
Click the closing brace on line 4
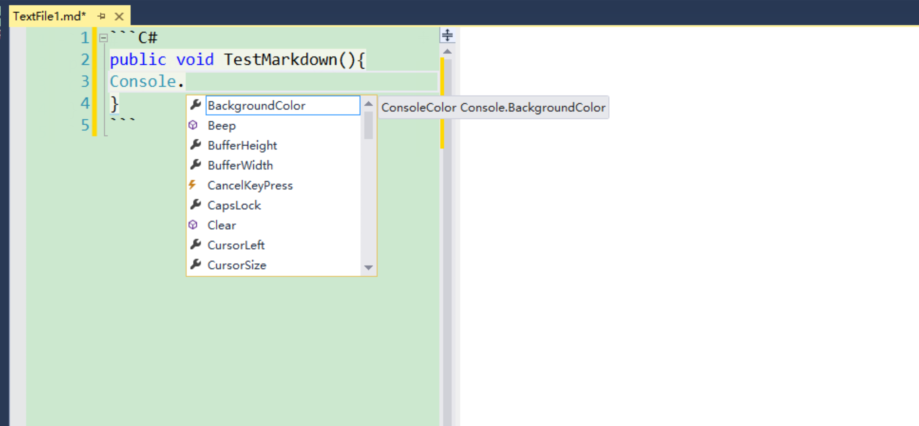point(115,104)
